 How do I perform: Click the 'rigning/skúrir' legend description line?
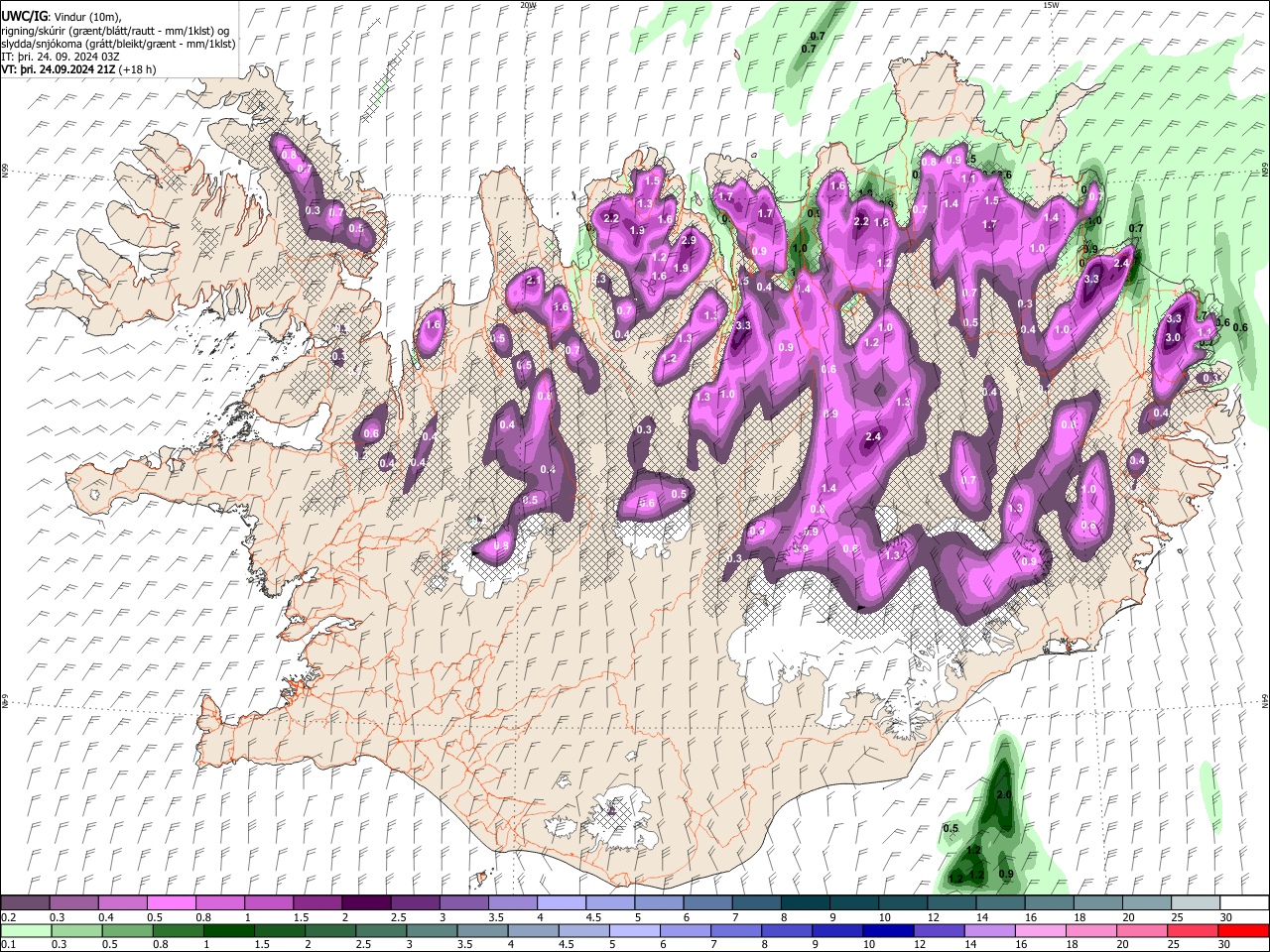point(115,30)
